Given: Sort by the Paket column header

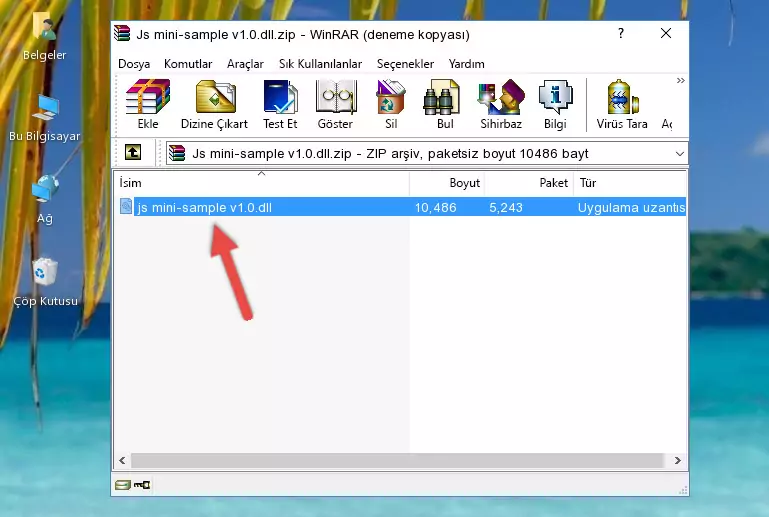Looking at the screenshot, I should coord(529,182).
